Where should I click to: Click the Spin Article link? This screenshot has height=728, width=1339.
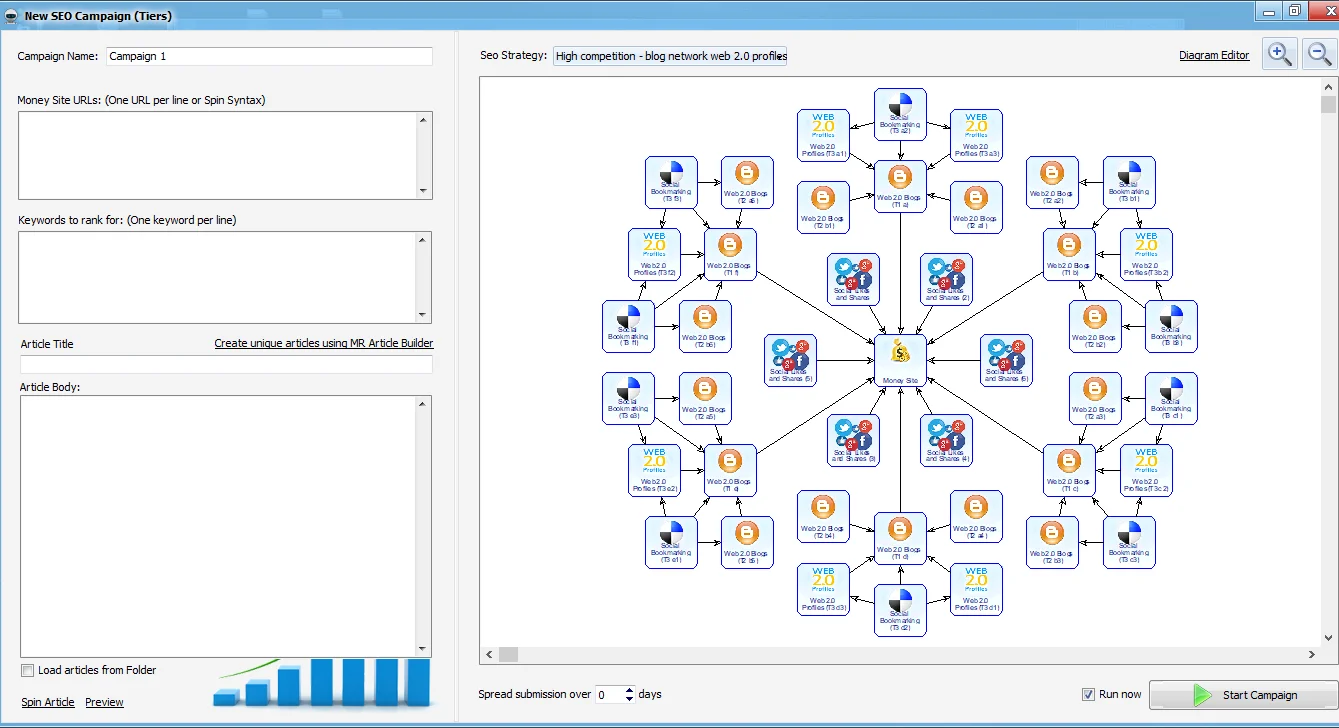[48, 702]
